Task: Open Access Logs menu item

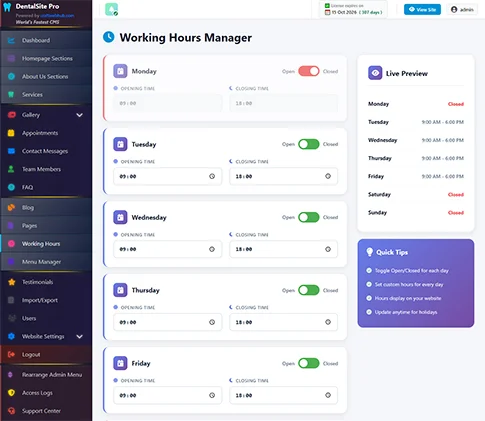Action: coord(46,393)
